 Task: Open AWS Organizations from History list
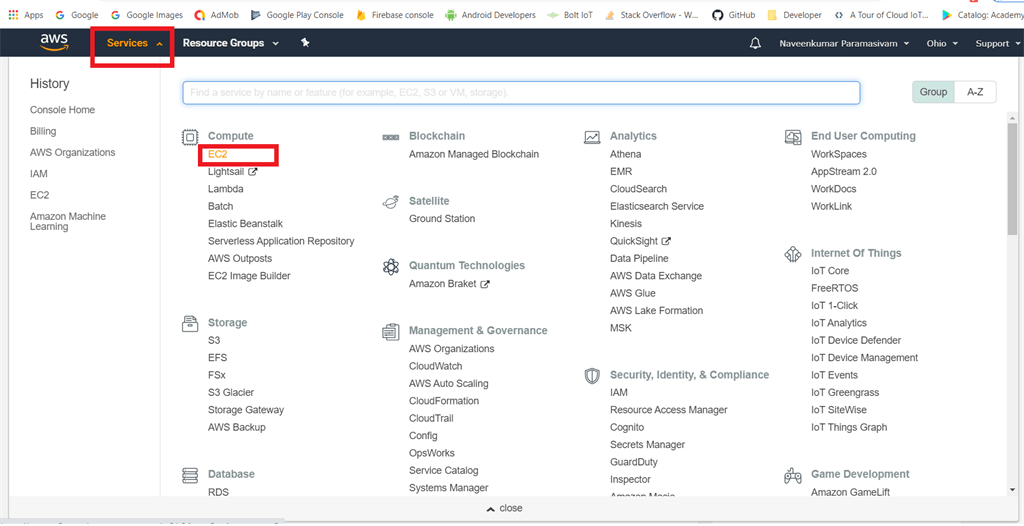tap(72, 152)
